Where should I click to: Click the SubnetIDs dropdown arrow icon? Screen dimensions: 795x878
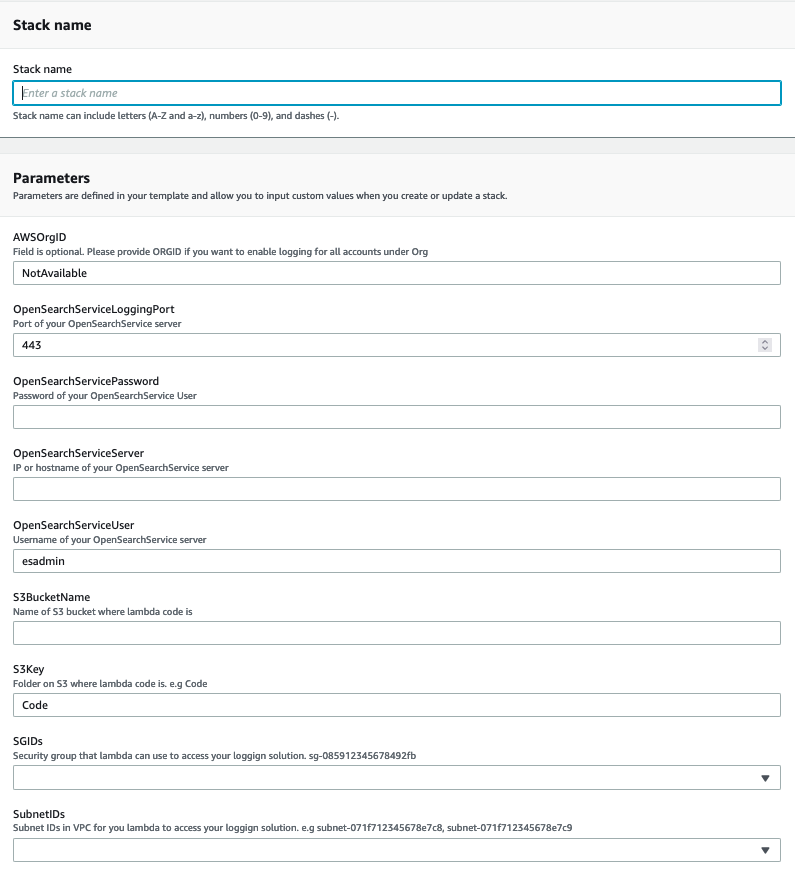coord(766,849)
